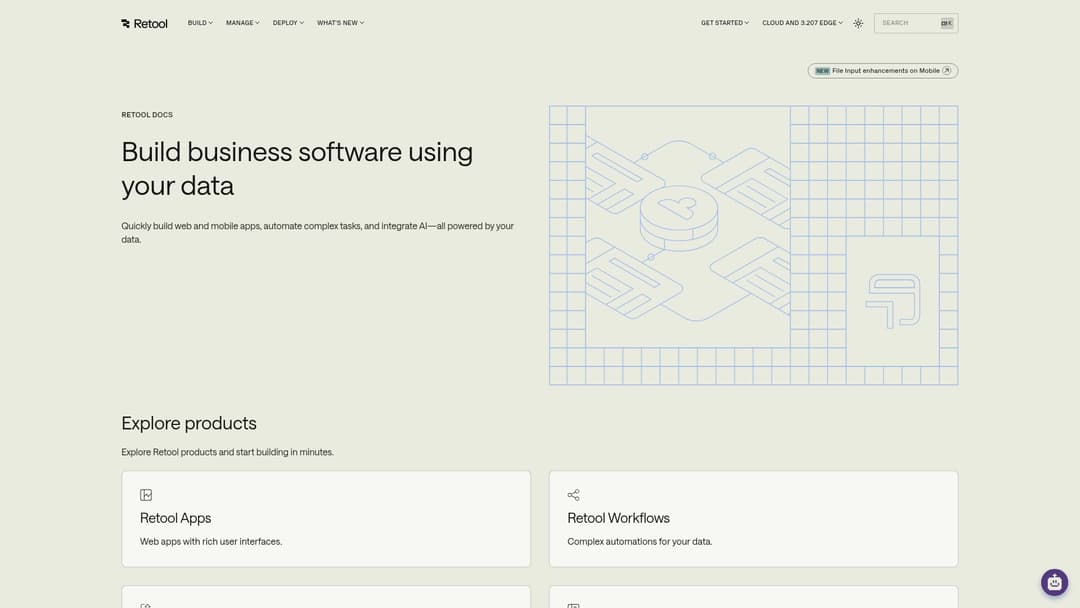Viewport: 1080px width, 608px height.
Task: Open the chatbot assistant button
Action: click(x=1054, y=583)
